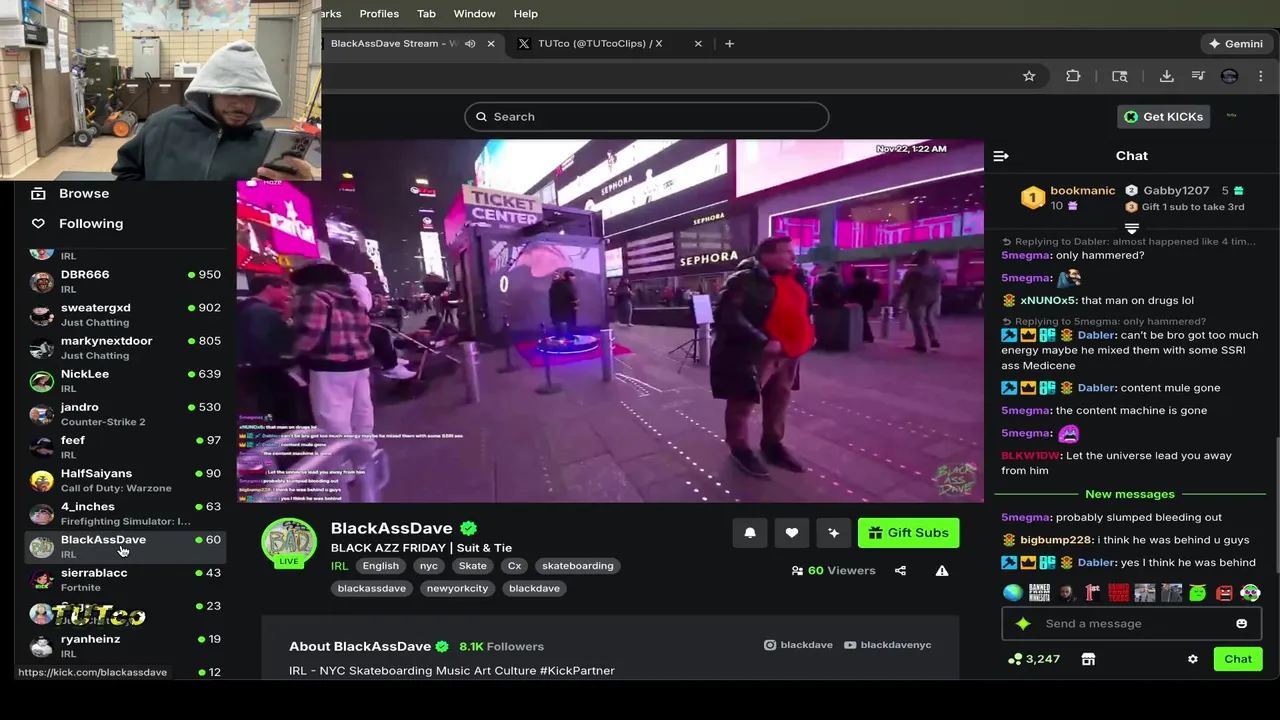
Task: Open NickLee channel in sidebar
Action: point(125,380)
